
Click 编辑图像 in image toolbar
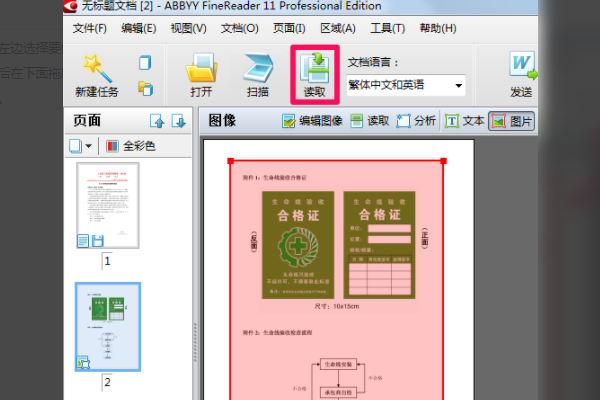(312, 121)
